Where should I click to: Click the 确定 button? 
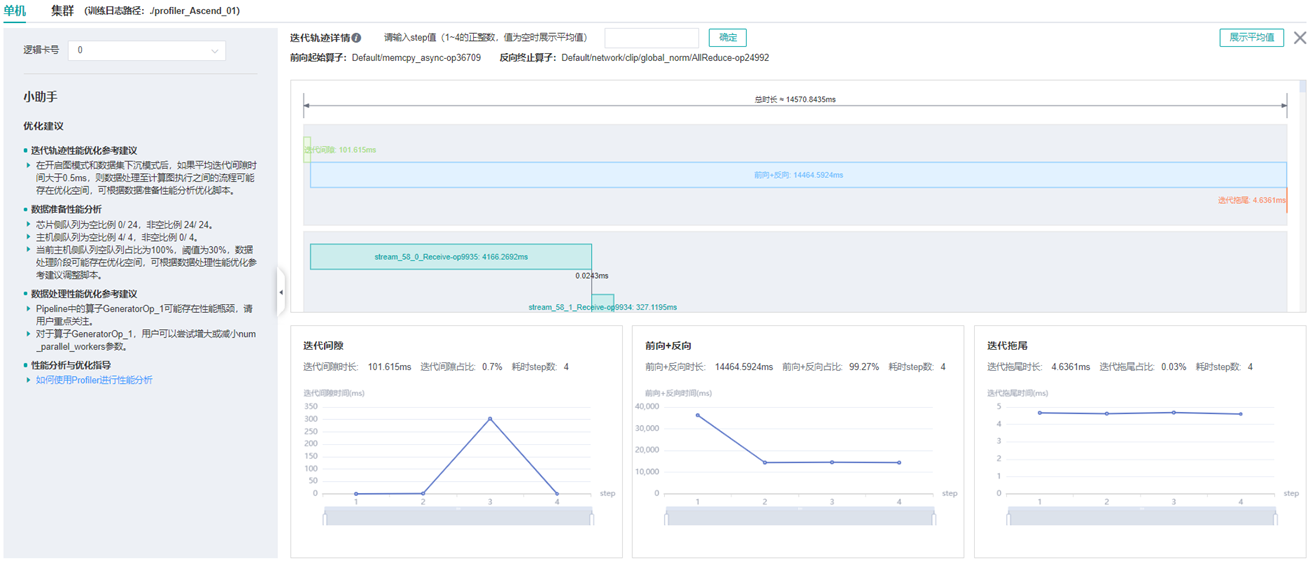pos(728,38)
